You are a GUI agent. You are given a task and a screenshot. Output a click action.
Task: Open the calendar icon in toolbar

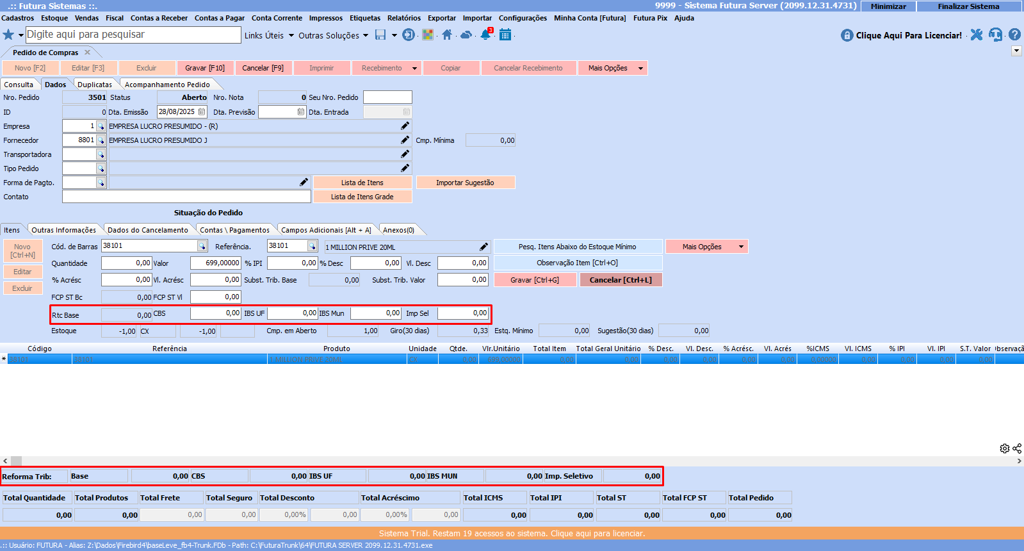pos(505,35)
